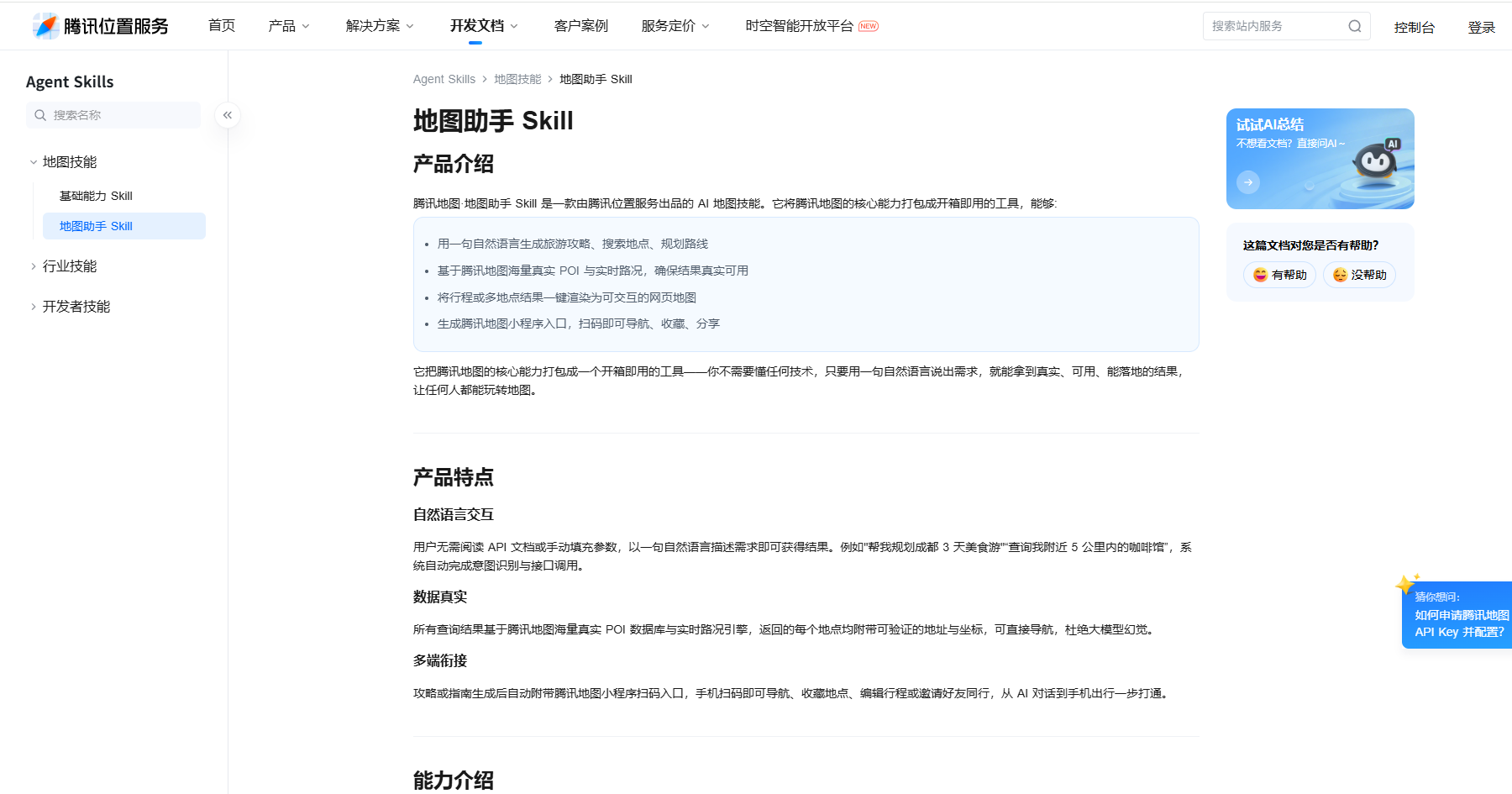The width and height of the screenshot is (1512, 794).
Task: Click 地图技能 breadcrumb link
Action: tap(517, 79)
